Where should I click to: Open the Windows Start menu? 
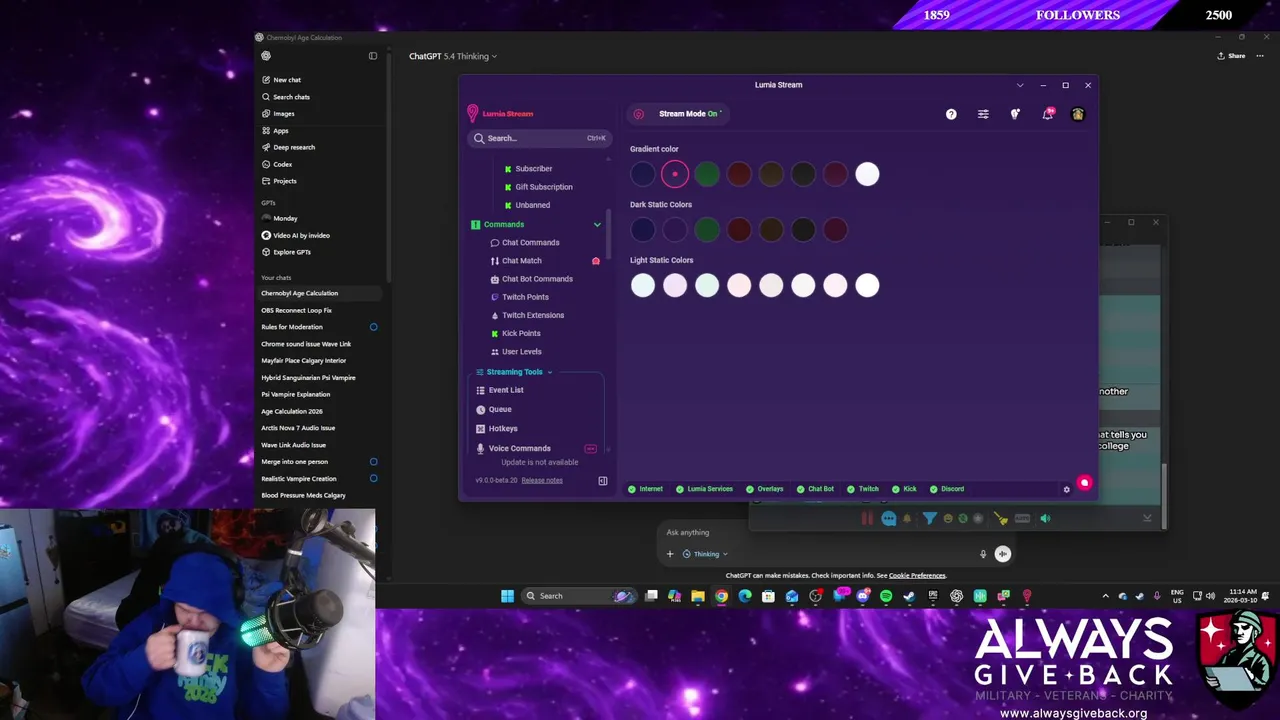pyautogui.click(x=507, y=596)
